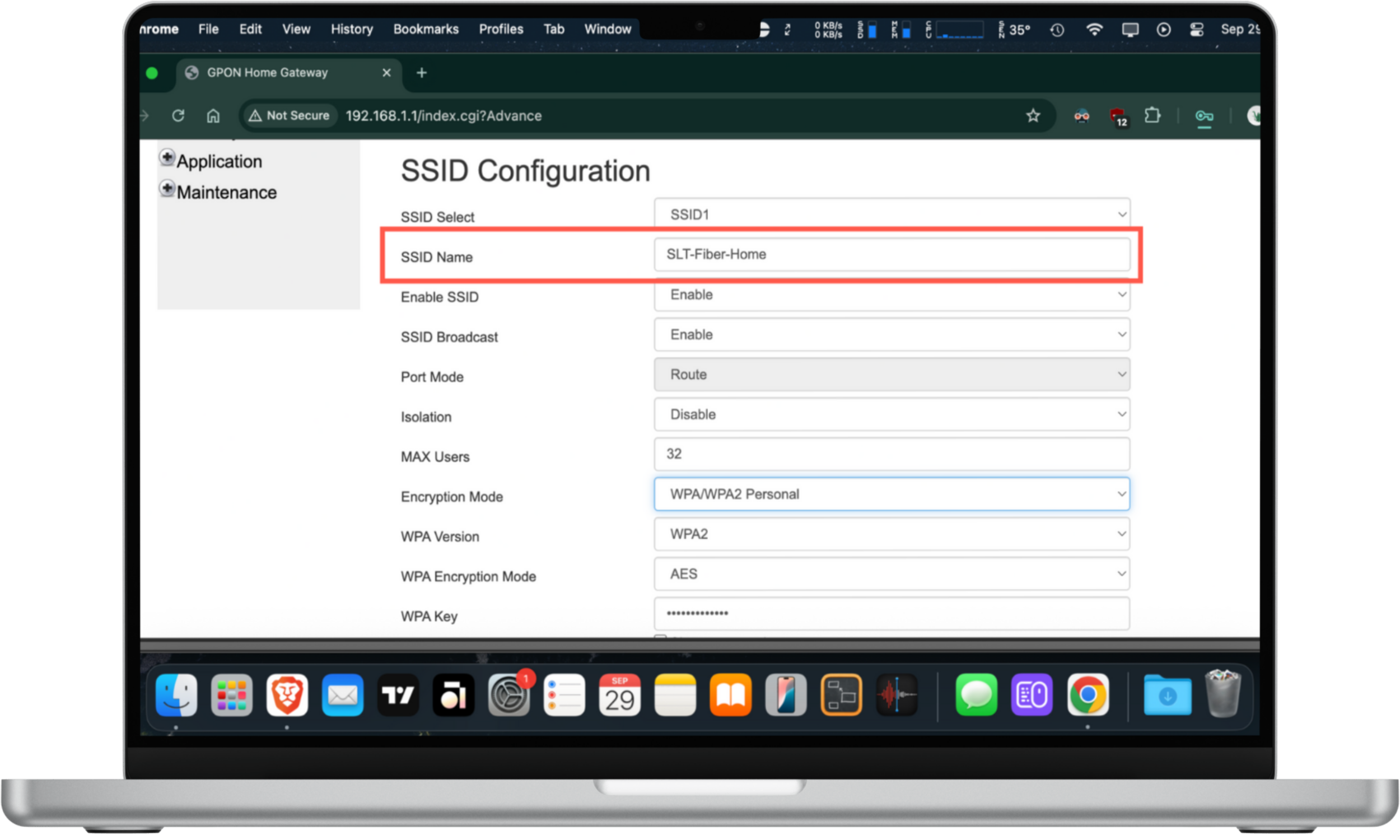Expand the Application tree node
1400x840 pixels.
[167, 158]
